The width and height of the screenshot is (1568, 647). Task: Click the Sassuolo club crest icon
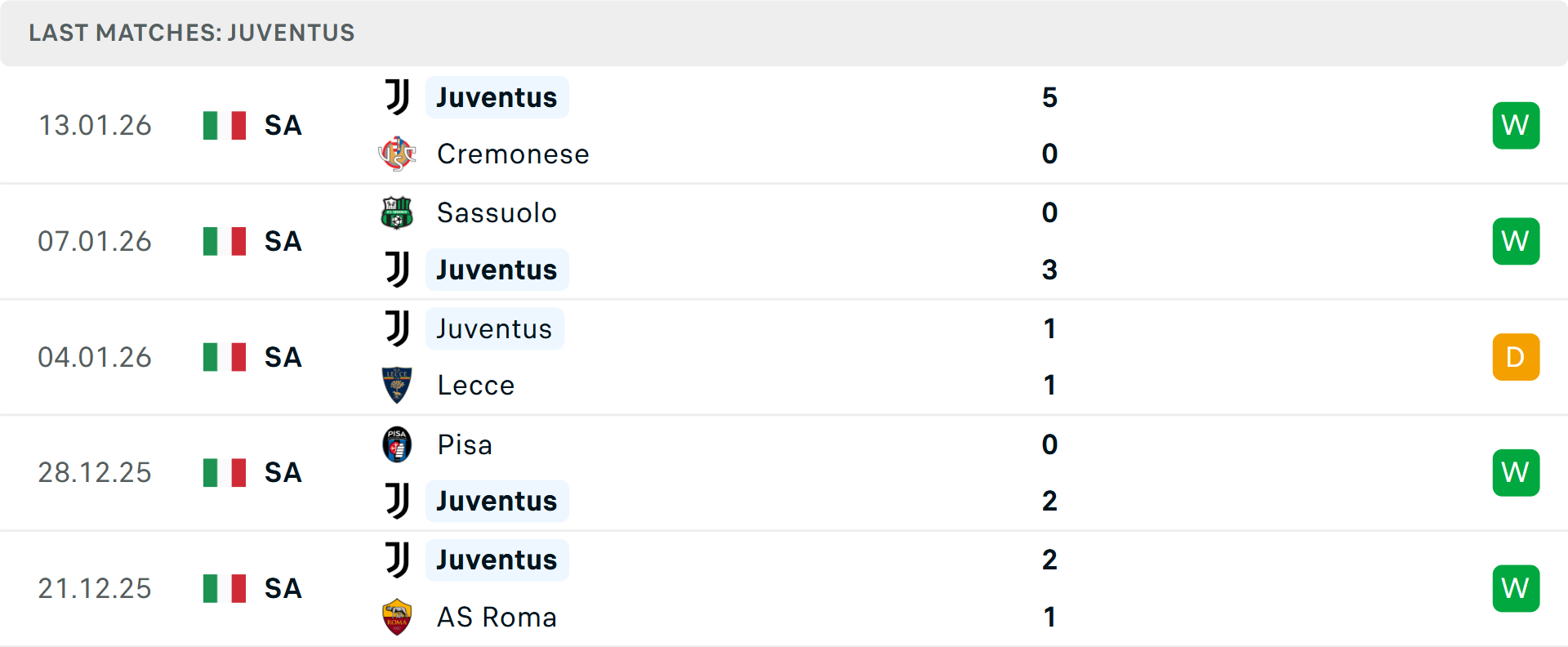coord(397,212)
